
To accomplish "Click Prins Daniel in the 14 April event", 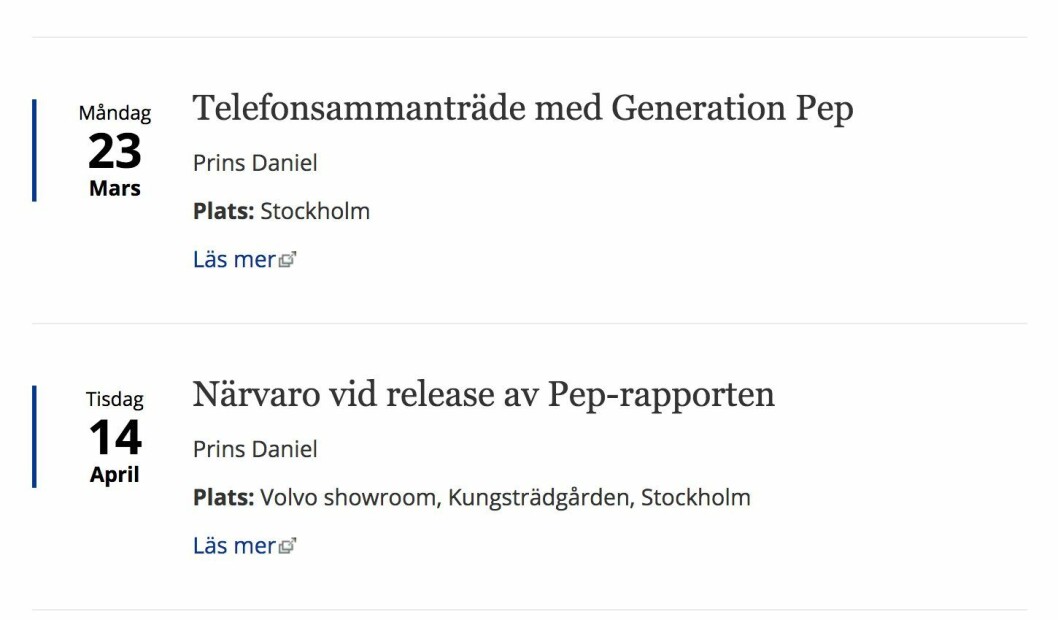I will pyautogui.click(x=255, y=449).
